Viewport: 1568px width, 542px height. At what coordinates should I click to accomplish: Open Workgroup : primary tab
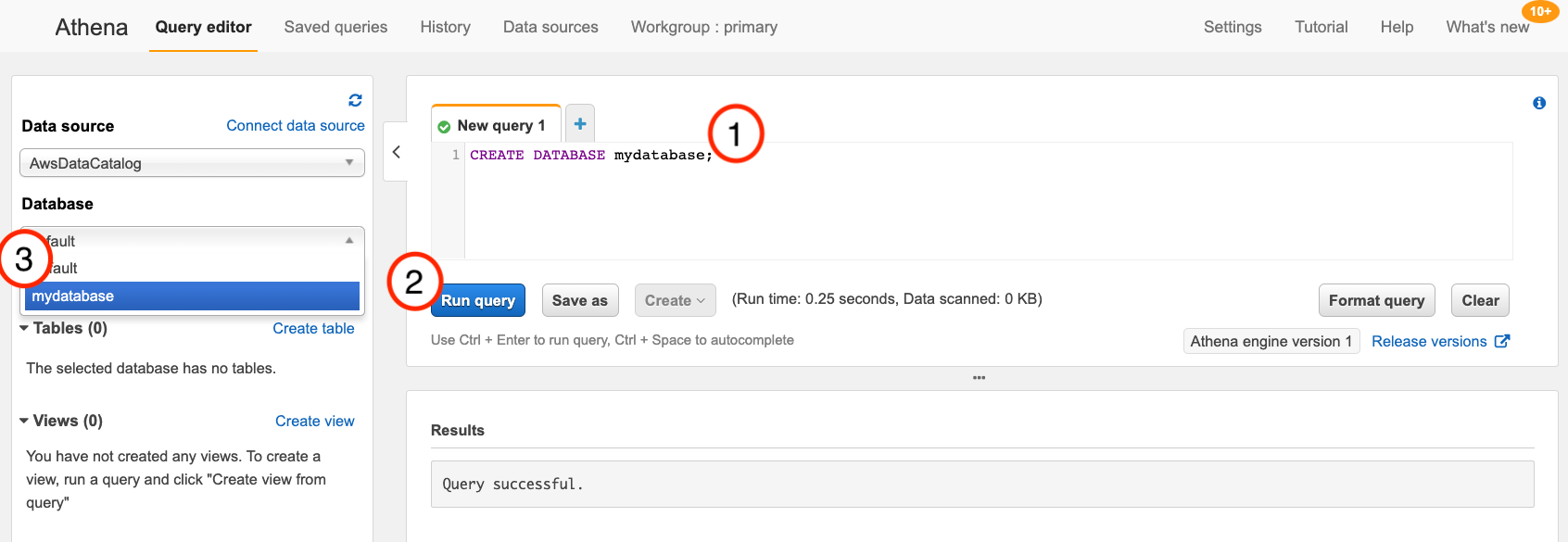coord(704,27)
